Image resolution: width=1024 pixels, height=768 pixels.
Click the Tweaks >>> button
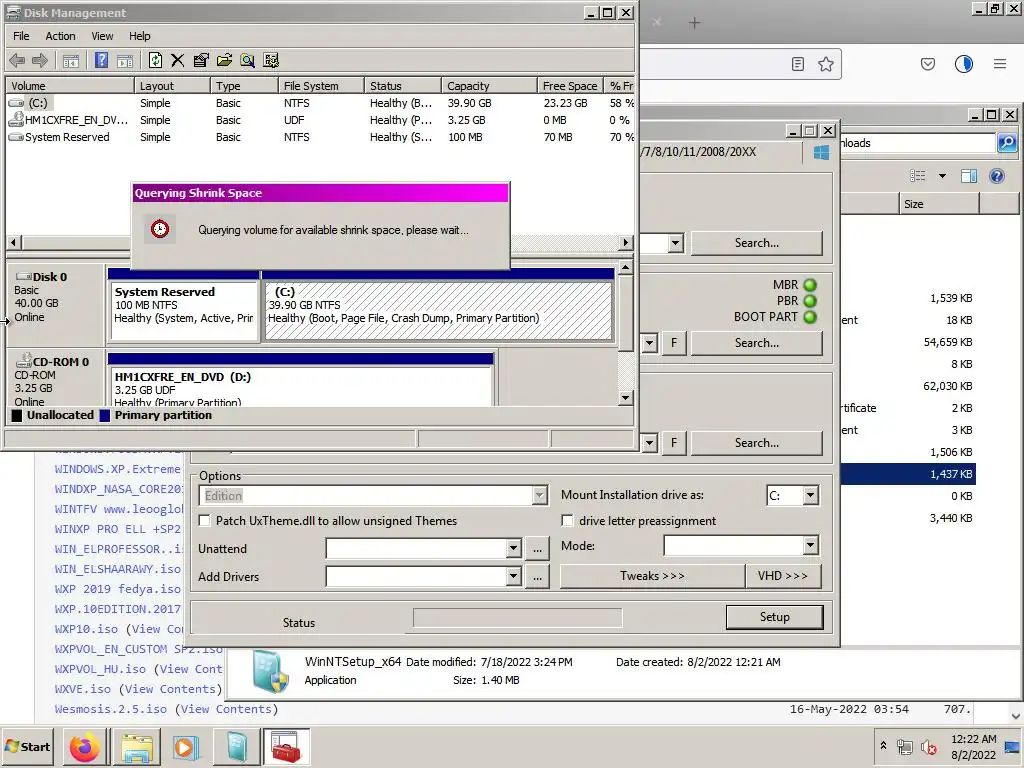pyautogui.click(x=652, y=576)
